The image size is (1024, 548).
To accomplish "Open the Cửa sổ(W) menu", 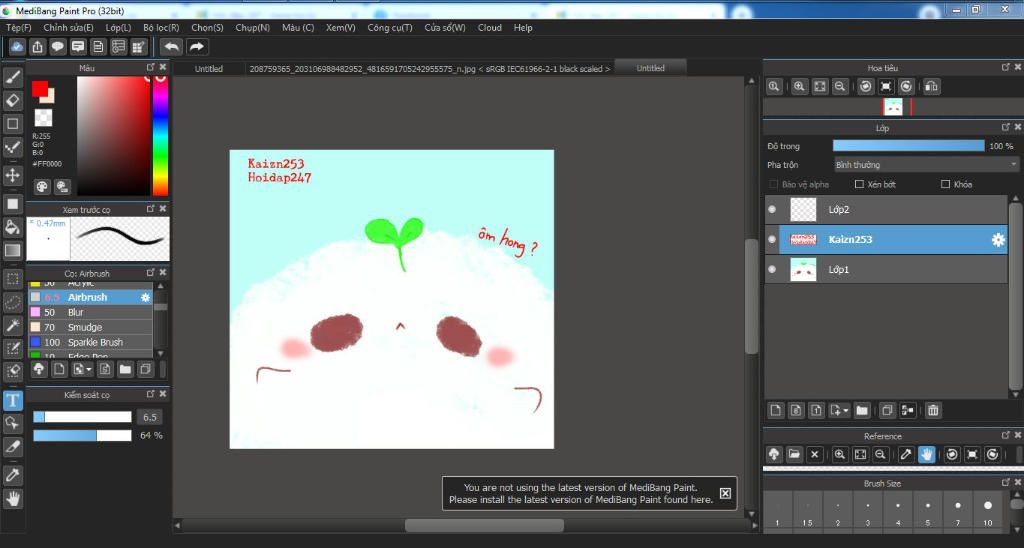I will pyautogui.click(x=445, y=27).
